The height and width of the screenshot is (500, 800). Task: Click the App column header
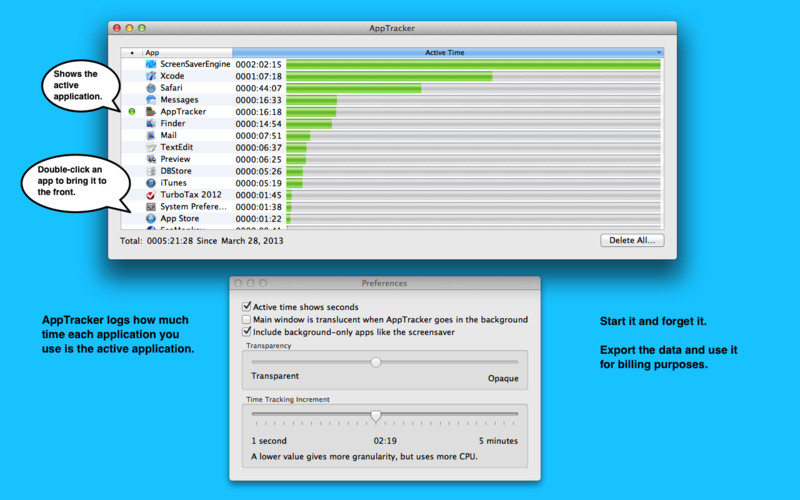point(188,53)
